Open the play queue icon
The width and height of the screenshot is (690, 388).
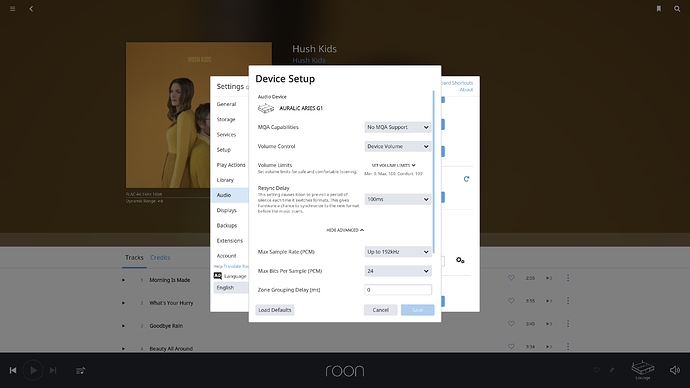81,371
